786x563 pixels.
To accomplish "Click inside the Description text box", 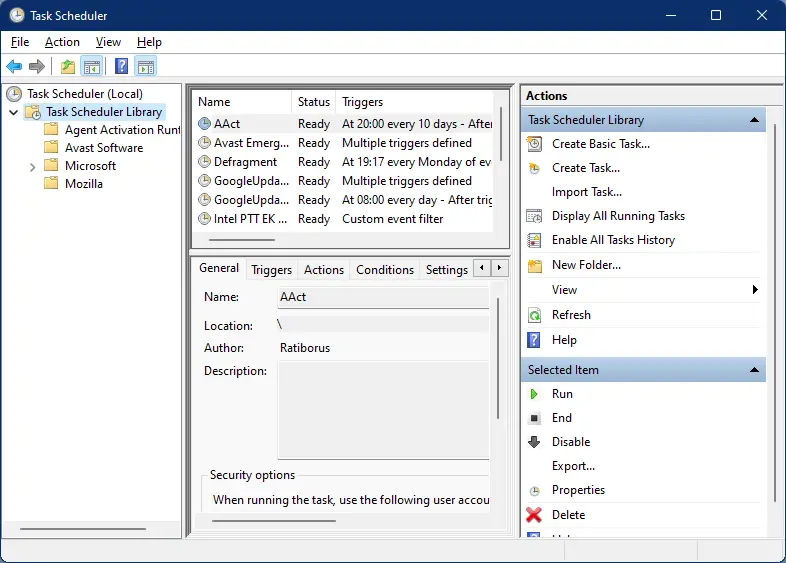I will 383,410.
